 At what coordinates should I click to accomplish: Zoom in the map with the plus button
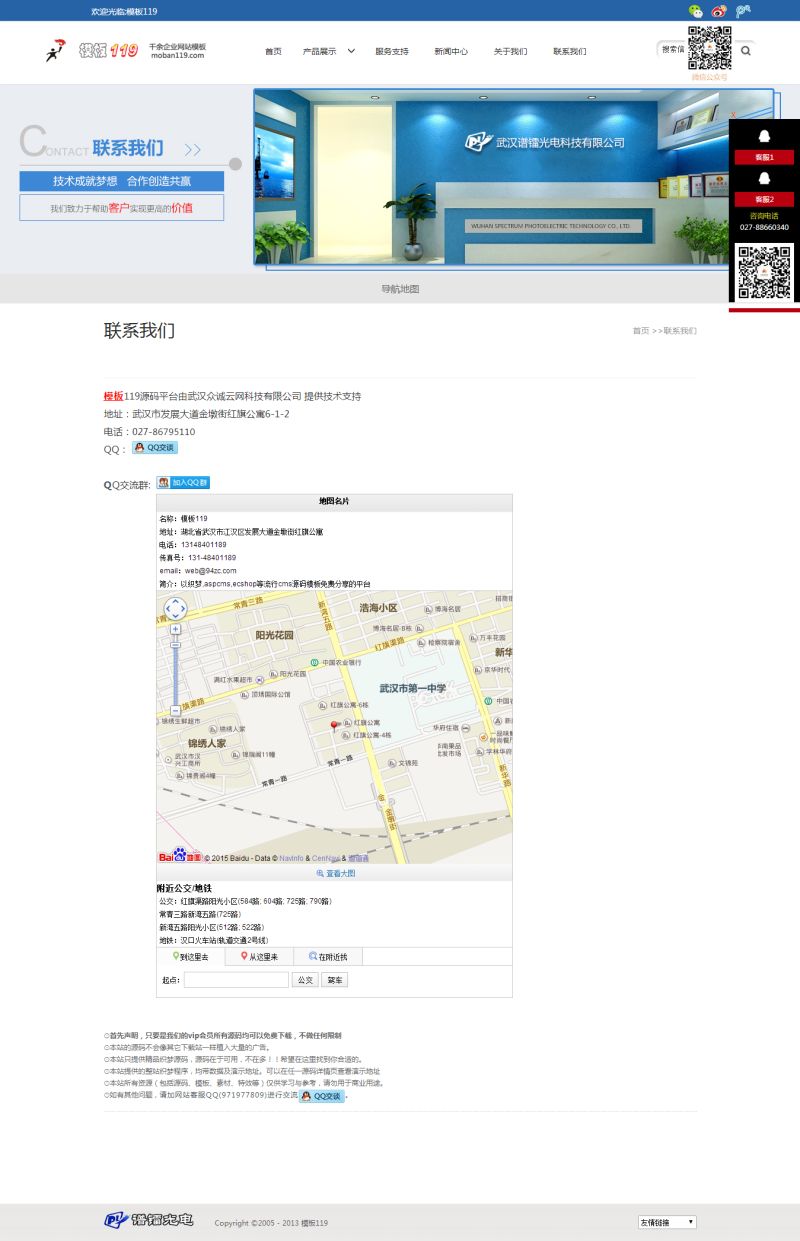tap(175, 629)
